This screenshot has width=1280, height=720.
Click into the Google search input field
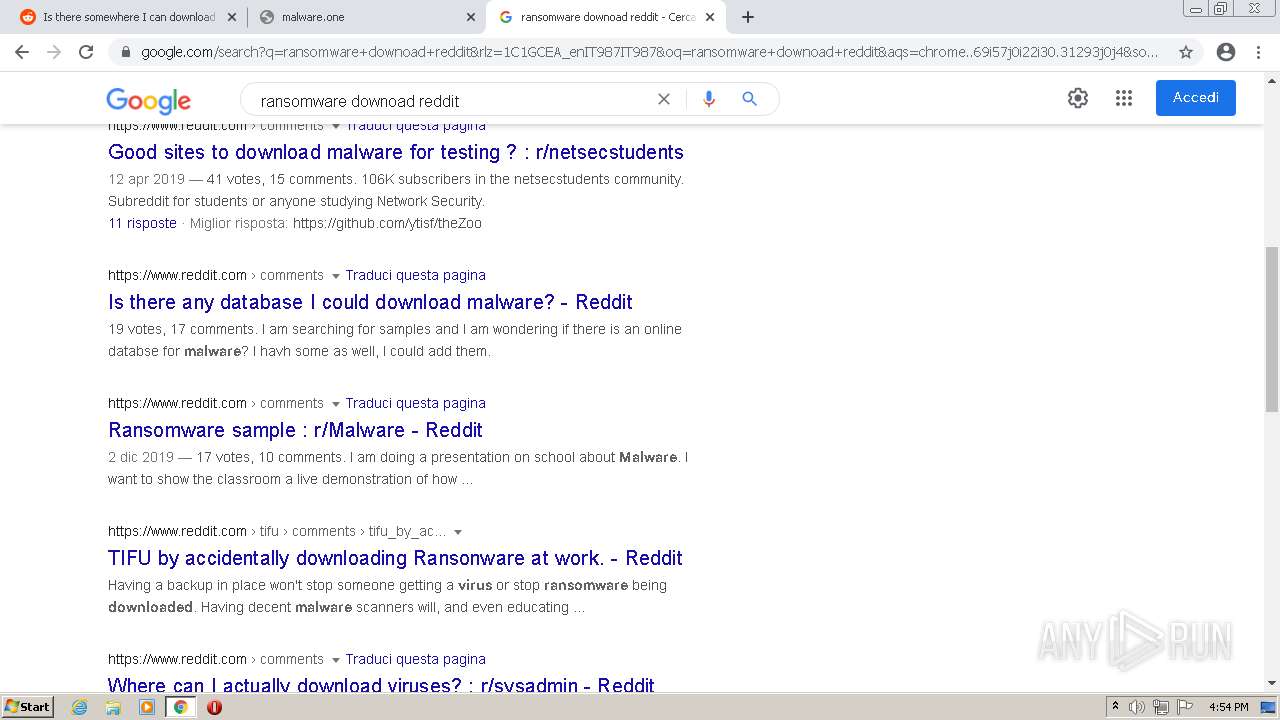pos(450,100)
